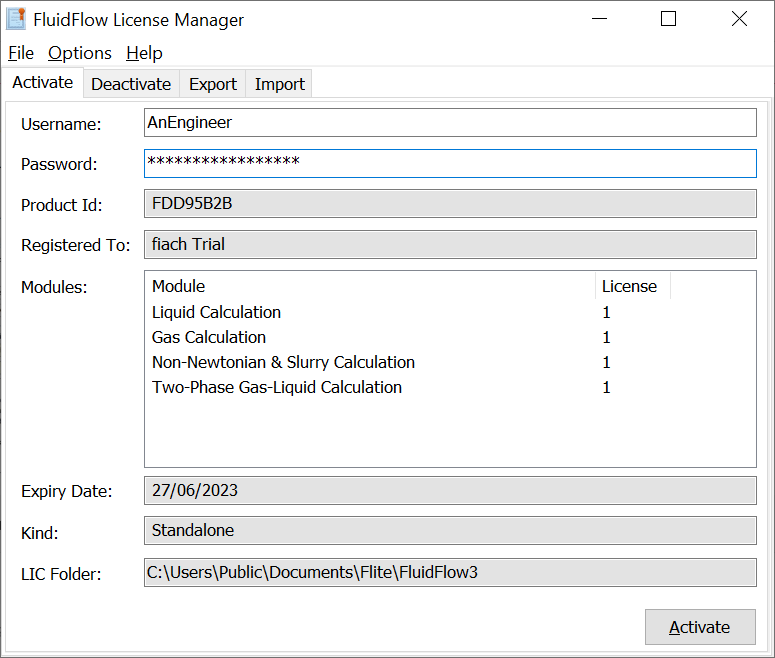Click the LIC Folder path field
Viewport: 775px width, 658px height.
coord(450,573)
